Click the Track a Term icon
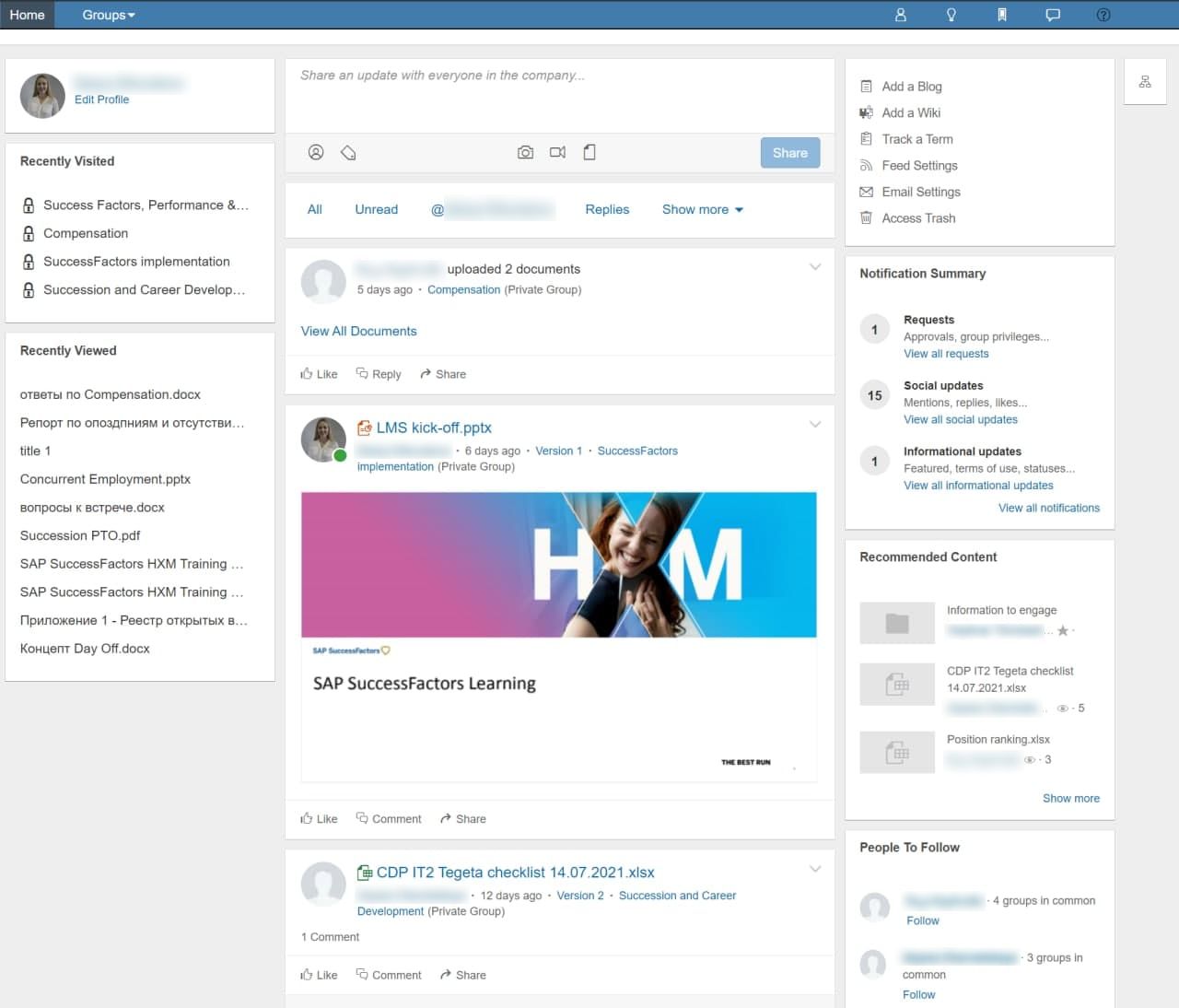Image resolution: width=1179 pixels, height=1008 pixels. coord(866,139)
